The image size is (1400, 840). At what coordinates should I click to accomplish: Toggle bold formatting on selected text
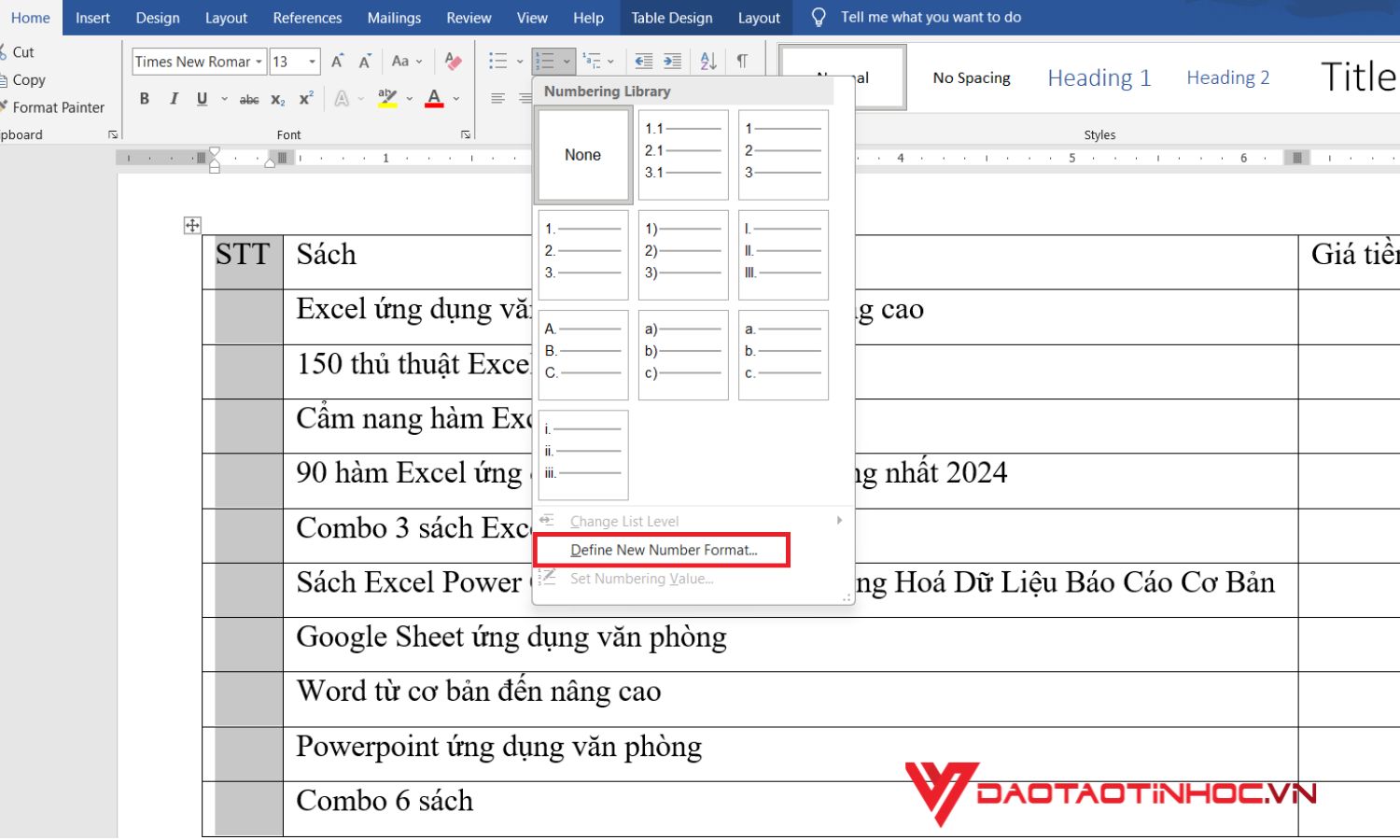coord(144,98)
